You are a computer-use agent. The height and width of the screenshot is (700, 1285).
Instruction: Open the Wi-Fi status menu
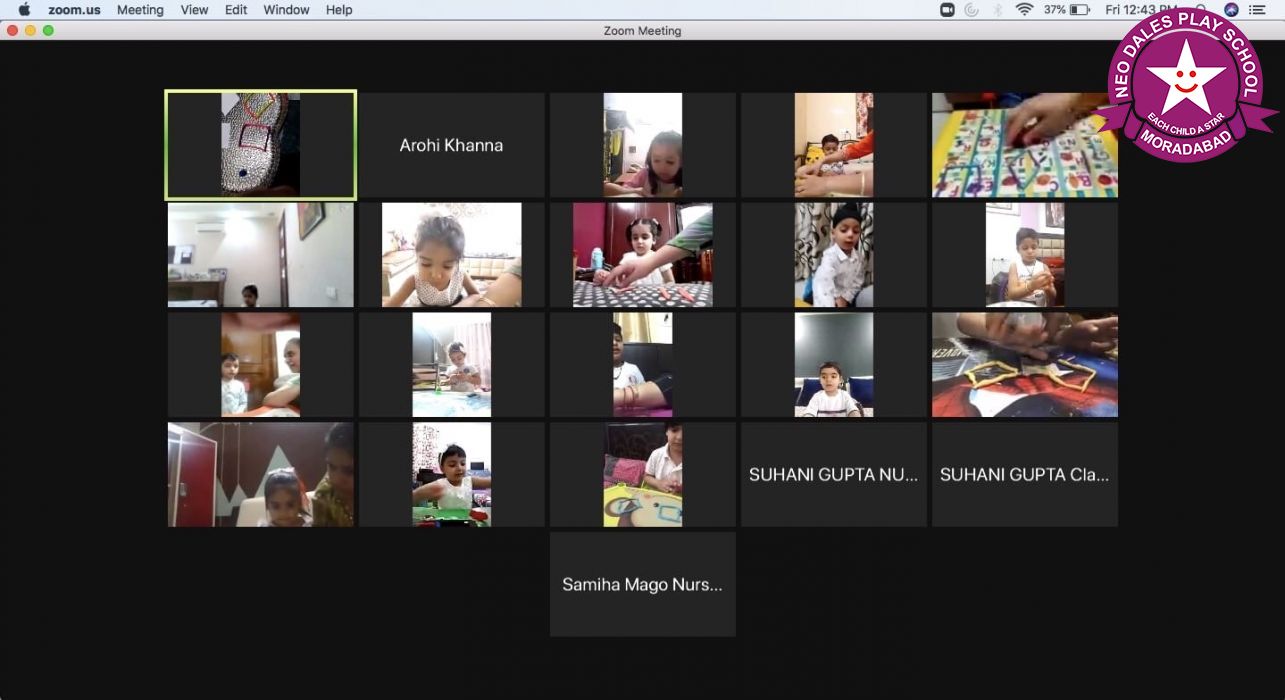(1024, 10)
